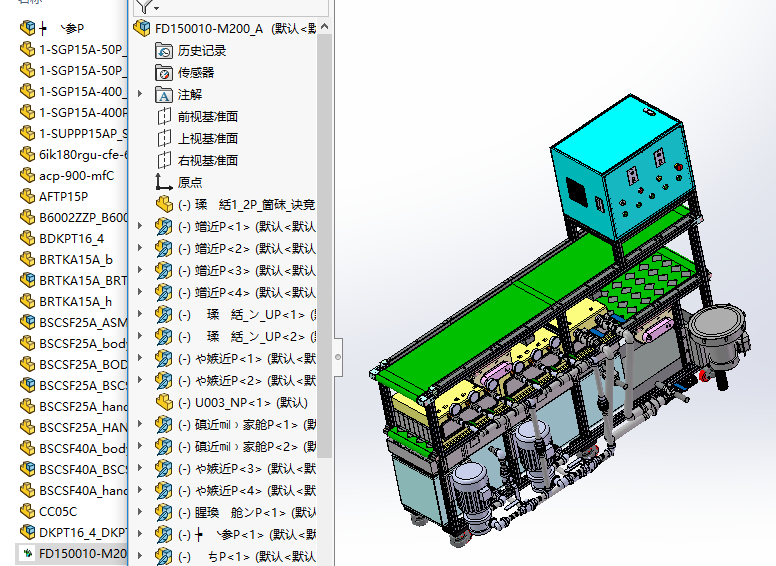
Task: Expand the 增近P<3> tree node
Action: (140, 270)
